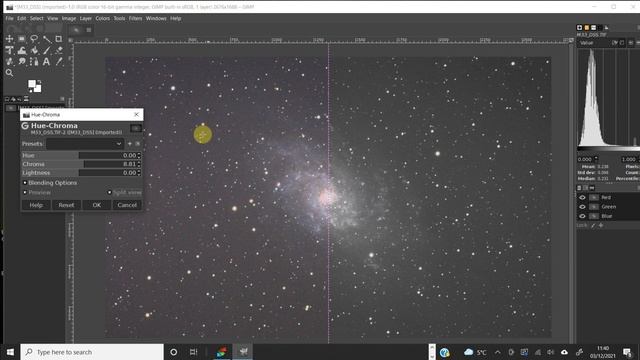Open the Layer menu
This screenshot has width=640, height=360.
[x=86, y=18]
